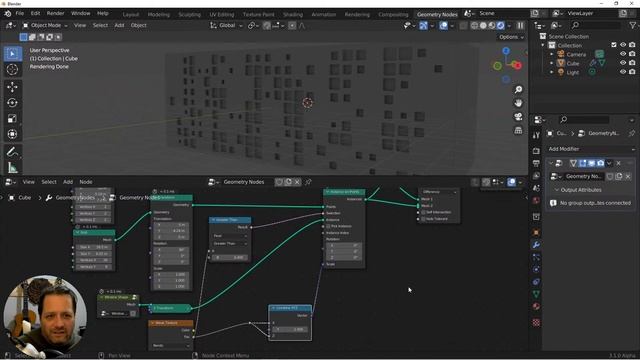Open the Texture properties checker tab
The image size is (640, 360).
click(536, 322)
